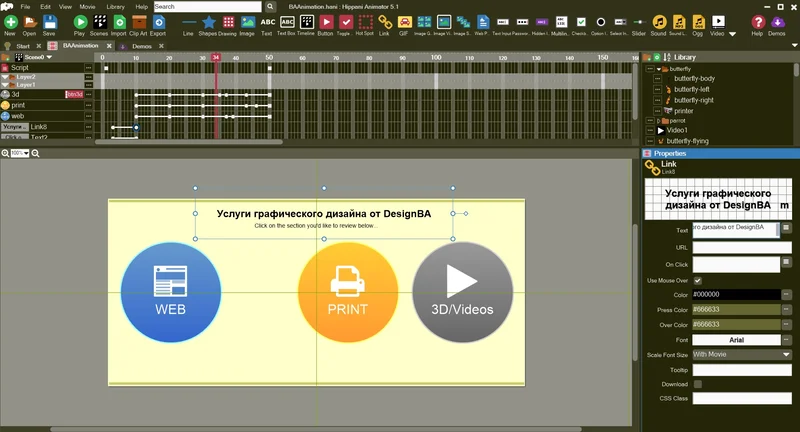Select the Shapes star tool
Image resolution: width=800 pixels, height=432 pixels.
coord(208,25)
